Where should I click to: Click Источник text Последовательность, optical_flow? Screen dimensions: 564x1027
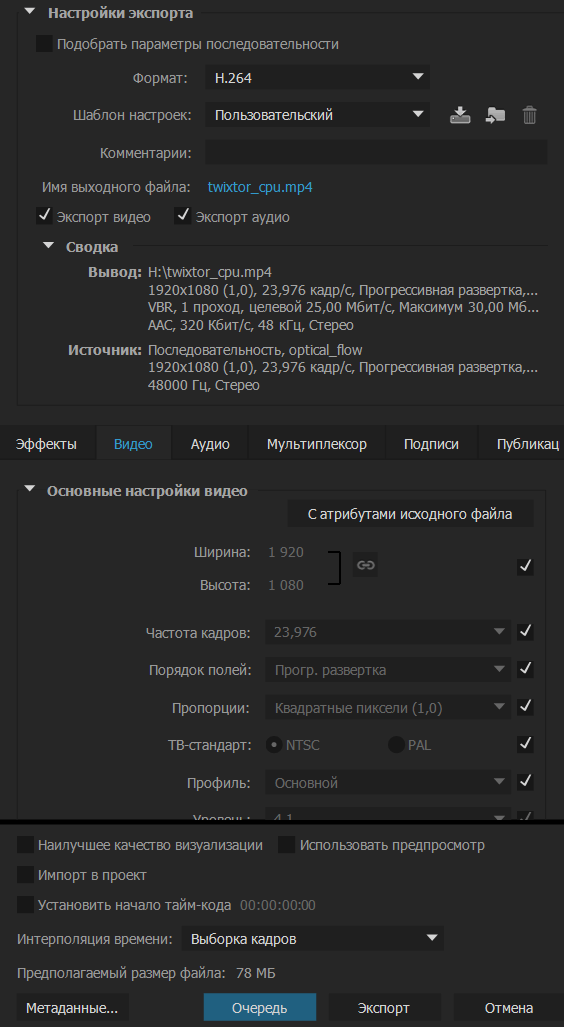255,350
